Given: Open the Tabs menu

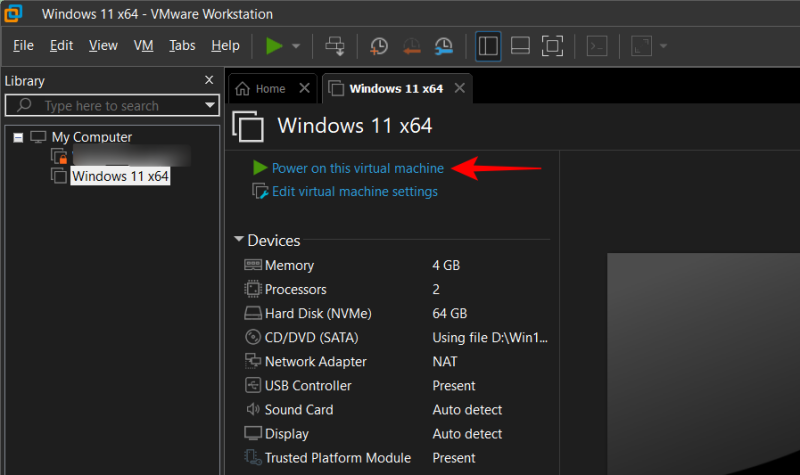Looking at the screenshot, I should pyautogui.click(x=182, y=46).
